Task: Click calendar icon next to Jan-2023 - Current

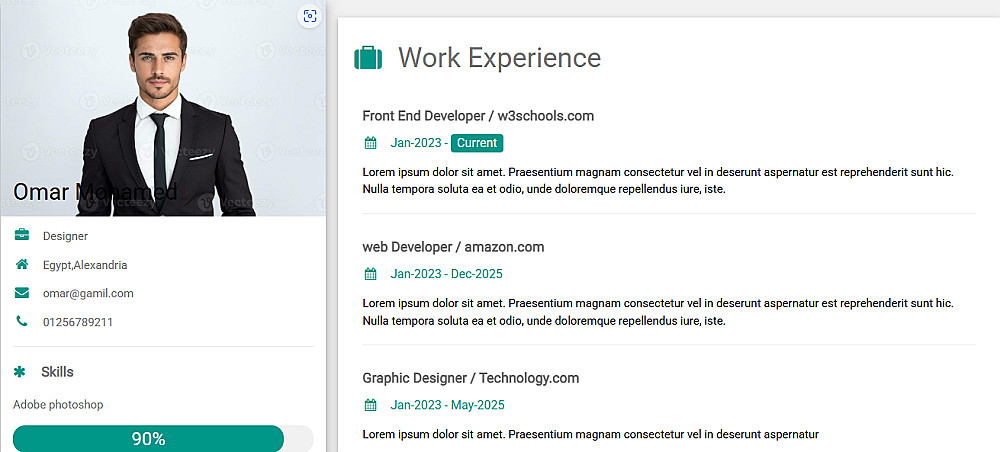Action: tap(370, 143)
